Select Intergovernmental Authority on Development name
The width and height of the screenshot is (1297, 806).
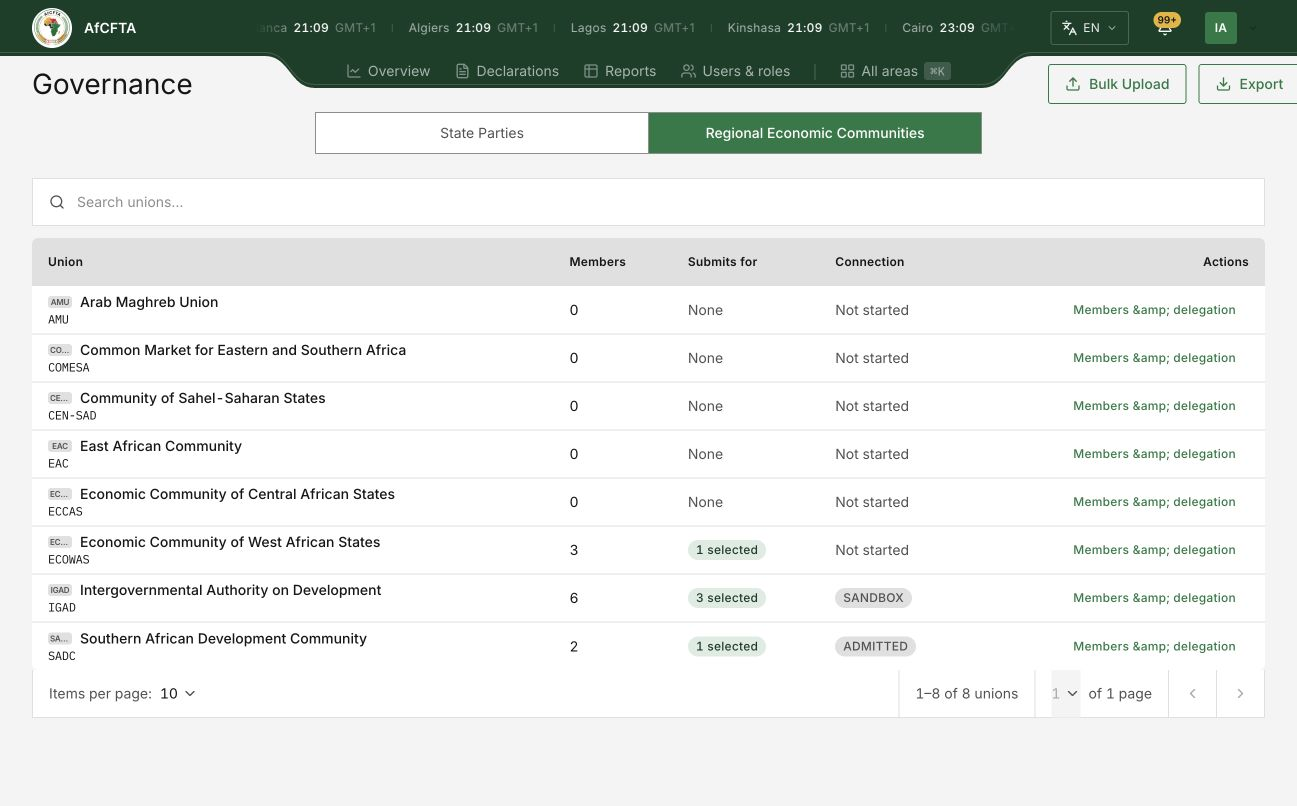click(231, 590)
